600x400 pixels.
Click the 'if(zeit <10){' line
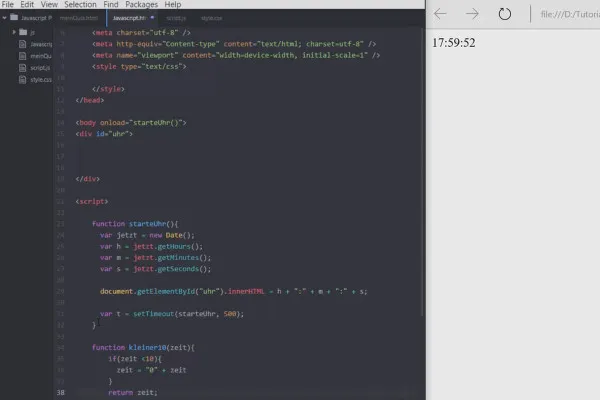135,359
